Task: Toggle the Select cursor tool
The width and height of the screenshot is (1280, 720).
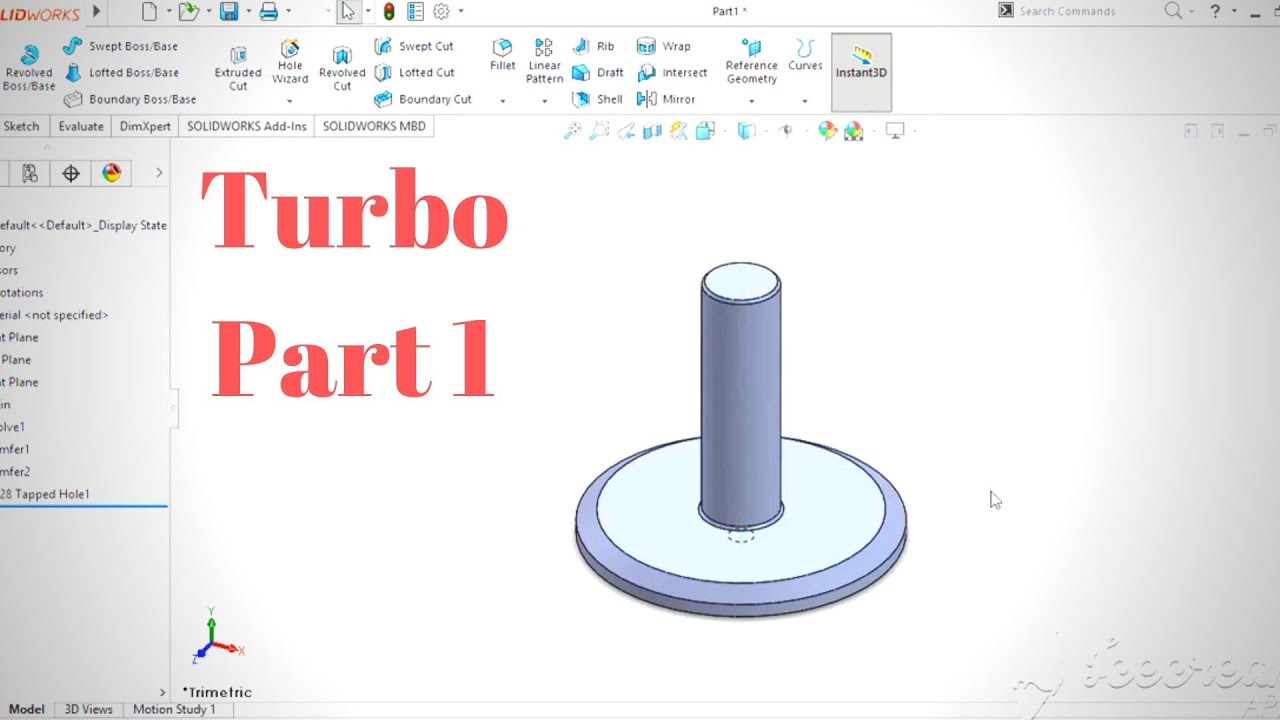Action: [x=348, y=12]
